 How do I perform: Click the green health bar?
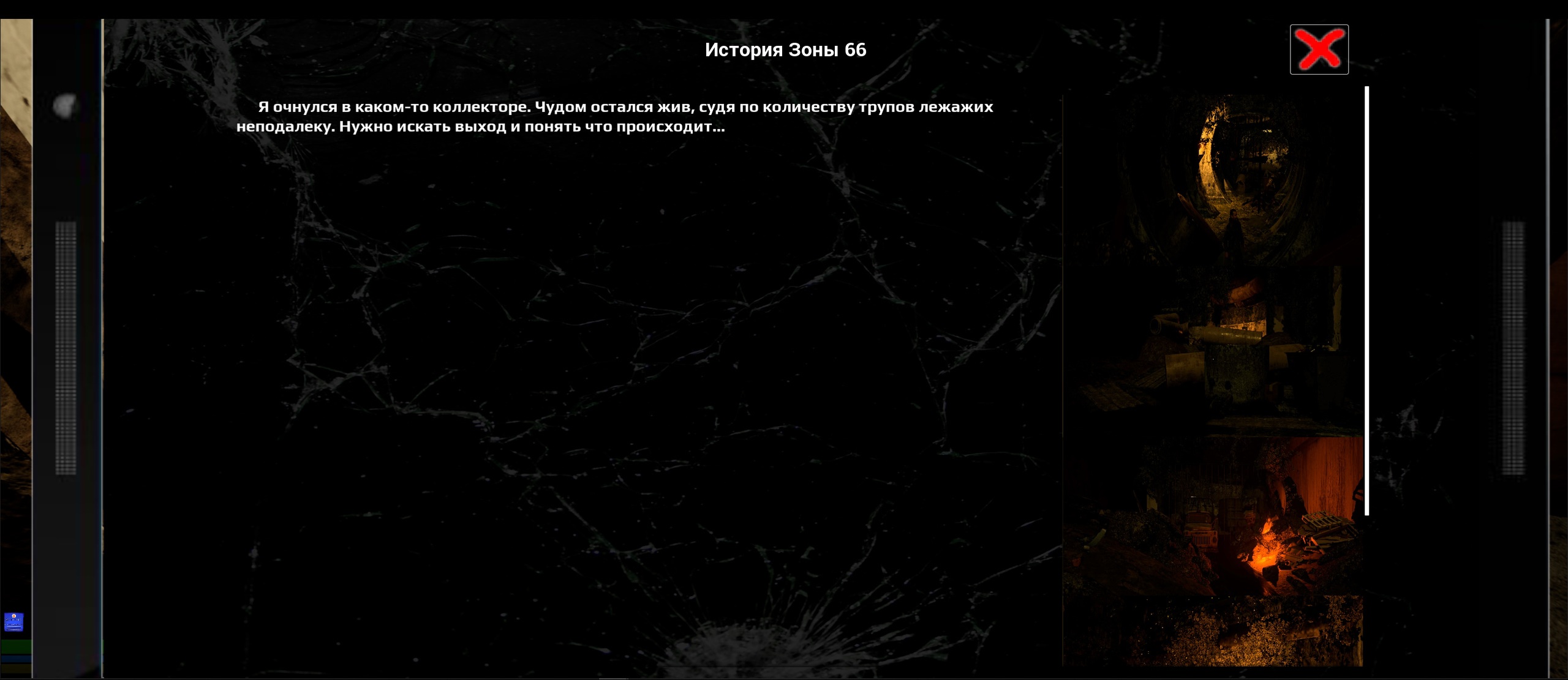[15, 646]
